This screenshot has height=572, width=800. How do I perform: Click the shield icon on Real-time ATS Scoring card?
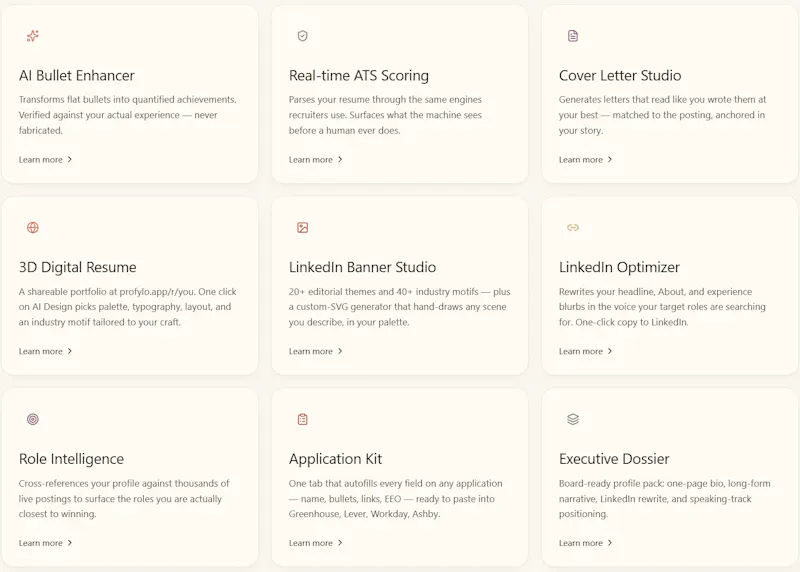pyautogui.click(x=303, y=36)
